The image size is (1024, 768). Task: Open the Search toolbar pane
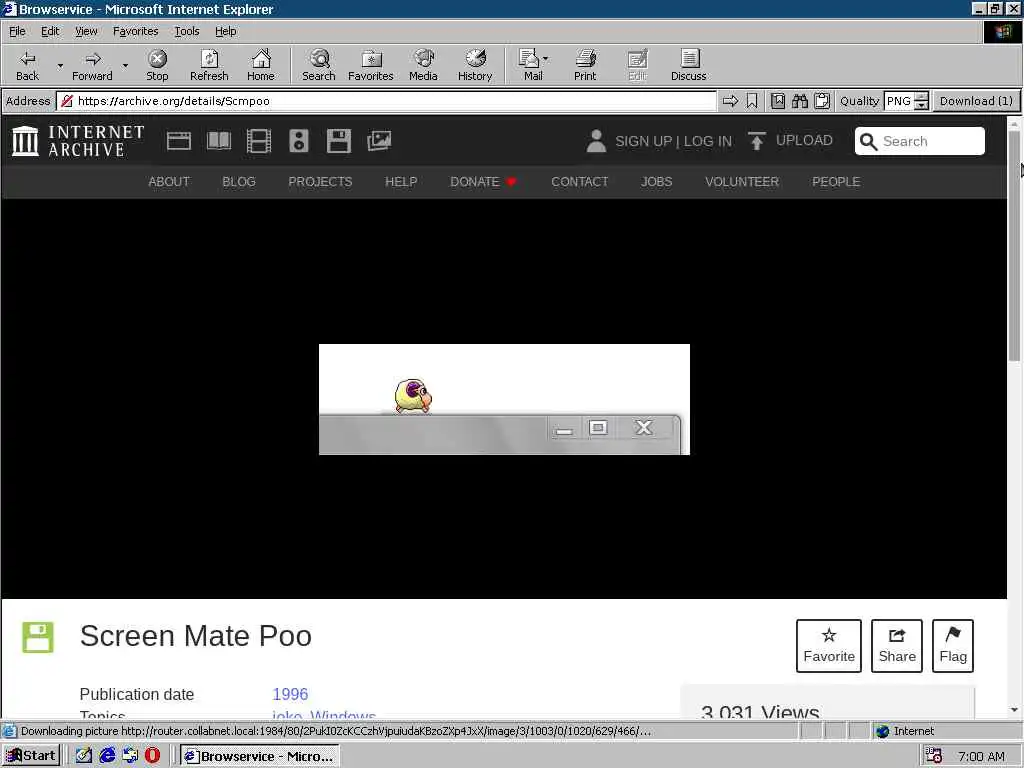[319, 65]
